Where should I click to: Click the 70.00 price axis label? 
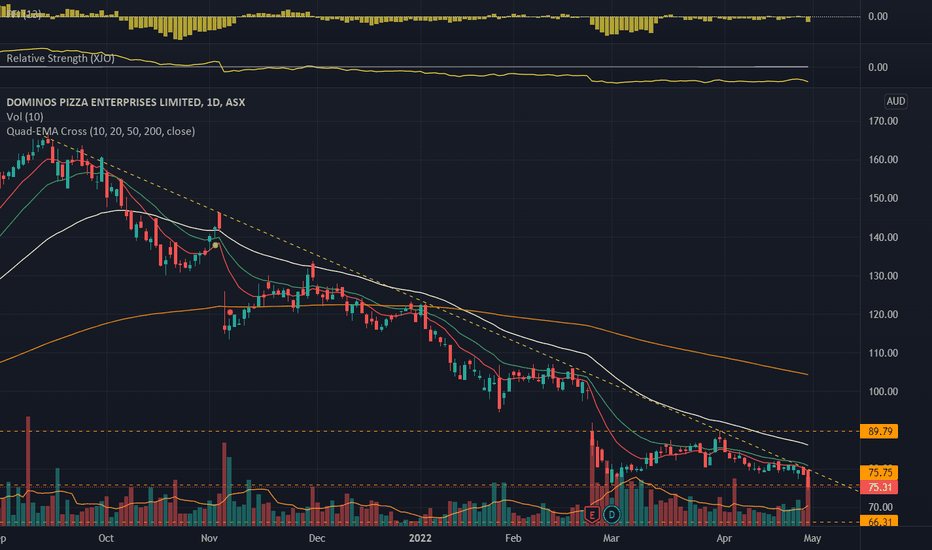(x=880, y=507)
